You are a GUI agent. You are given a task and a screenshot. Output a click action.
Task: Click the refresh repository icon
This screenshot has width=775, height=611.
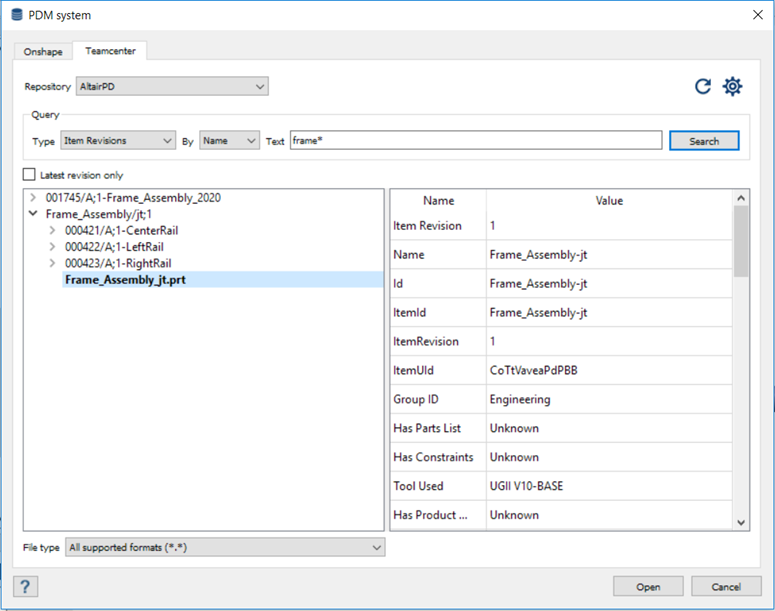coord(703,87)
